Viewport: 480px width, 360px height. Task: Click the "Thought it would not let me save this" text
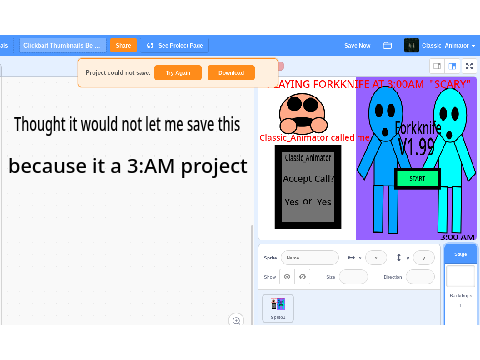127,124
